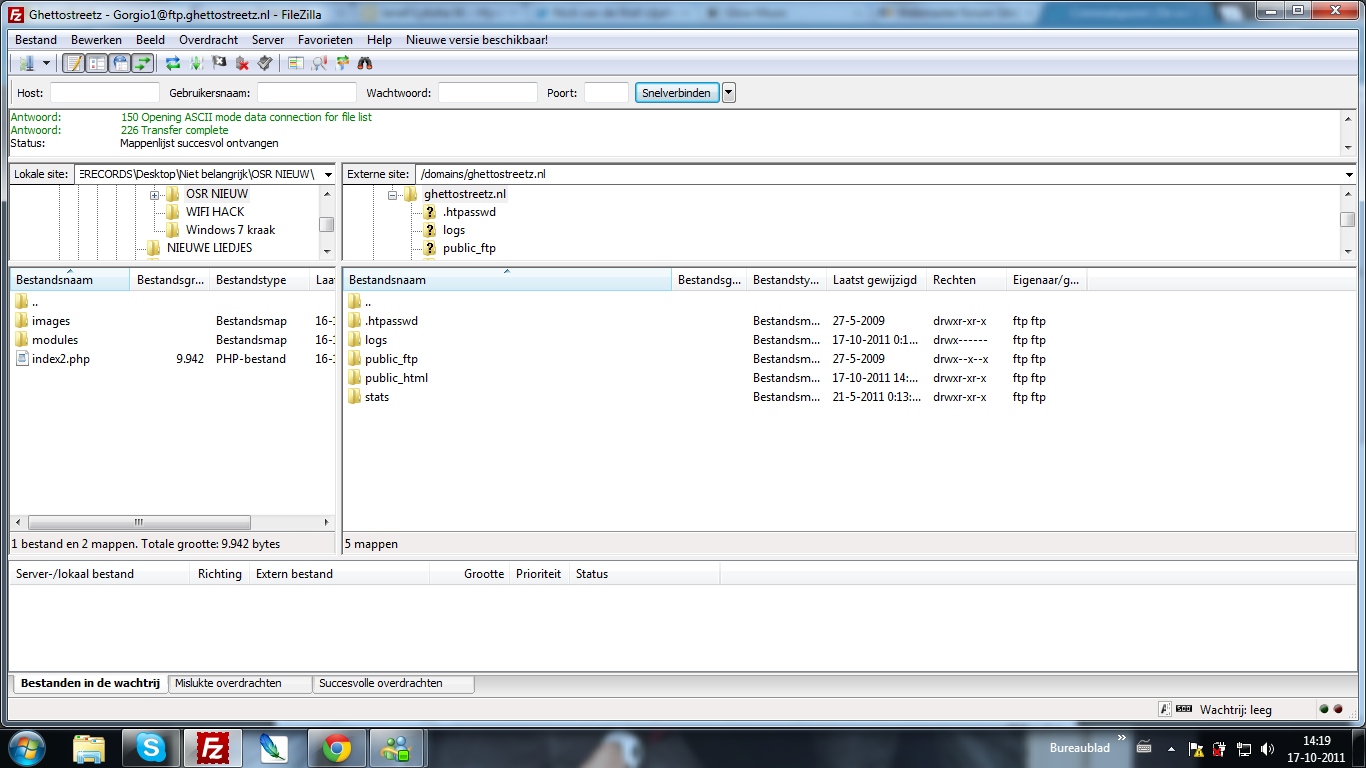
Task: Toggle the message log display
Action: coord(73,63)
